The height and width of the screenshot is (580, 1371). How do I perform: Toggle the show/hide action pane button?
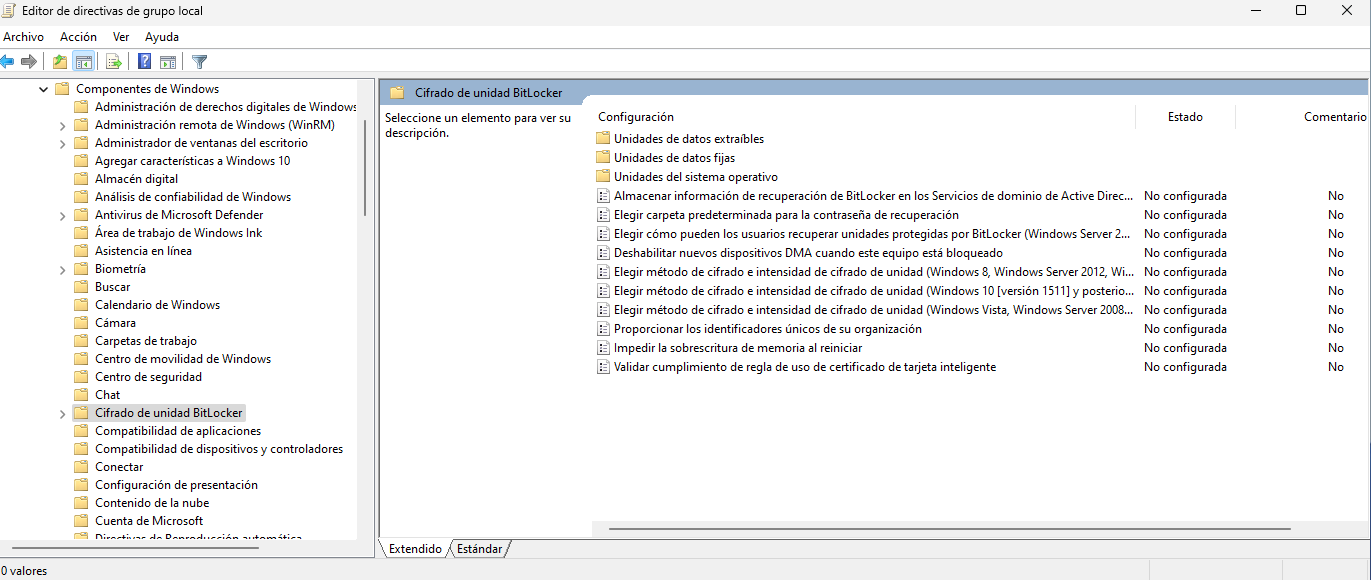coord(168,62)
